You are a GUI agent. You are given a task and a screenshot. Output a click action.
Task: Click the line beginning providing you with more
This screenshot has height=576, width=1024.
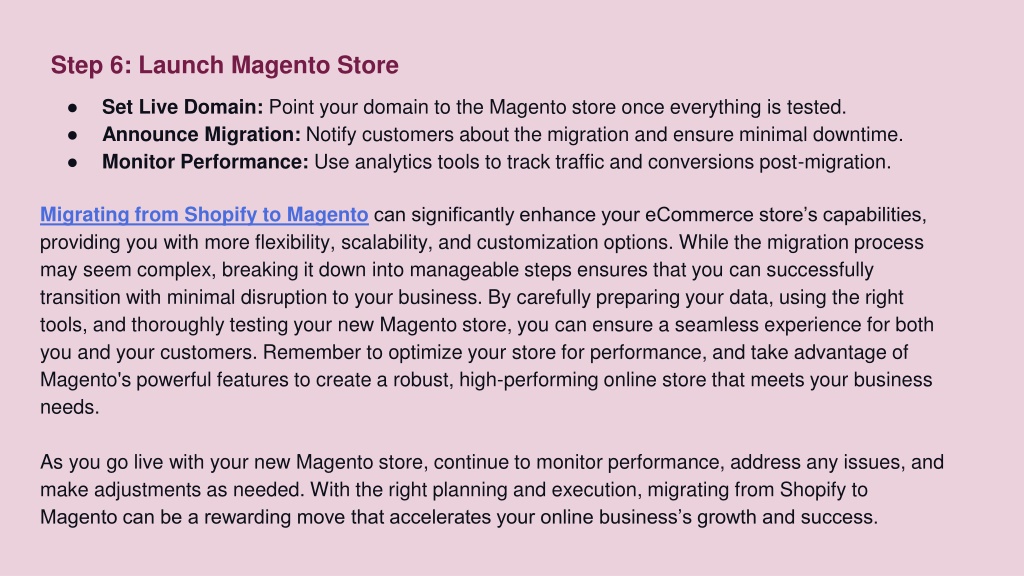click(482, 242)
